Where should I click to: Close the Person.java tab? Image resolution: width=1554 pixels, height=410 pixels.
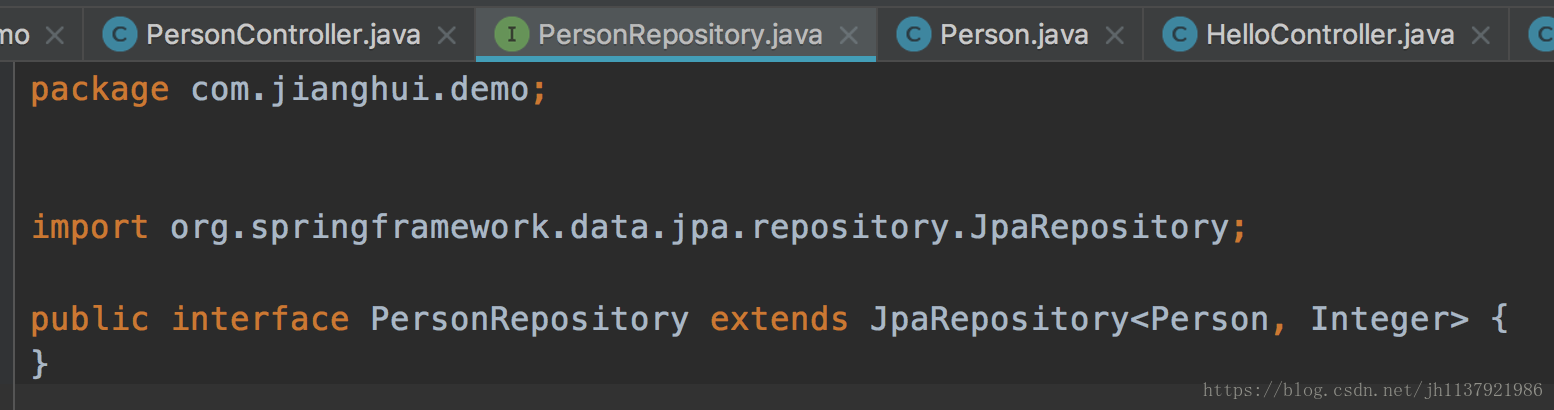point(1115,36)
